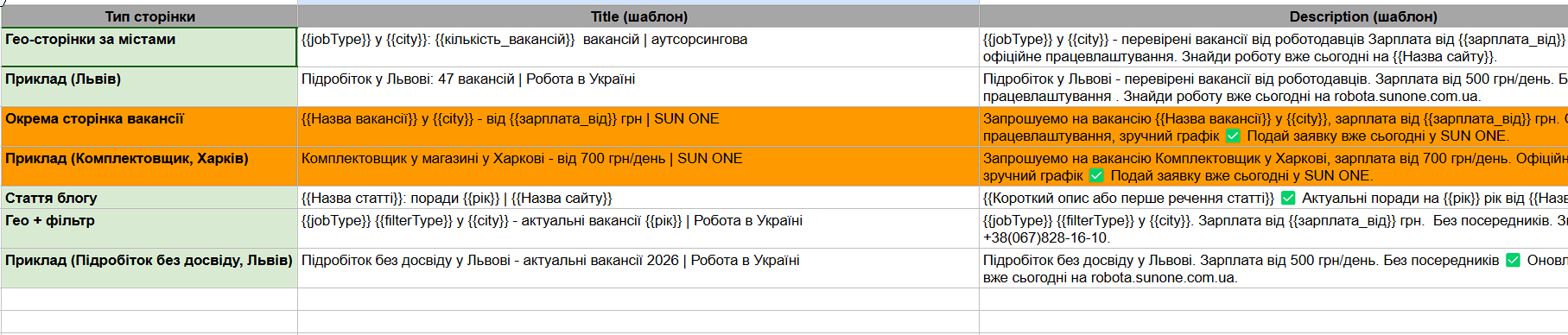Viewport: 1568px width, 335px height.
Task: Select the '{{Назва статті}}: поради {{рік}}' cell
Action: tap(638, 198)
